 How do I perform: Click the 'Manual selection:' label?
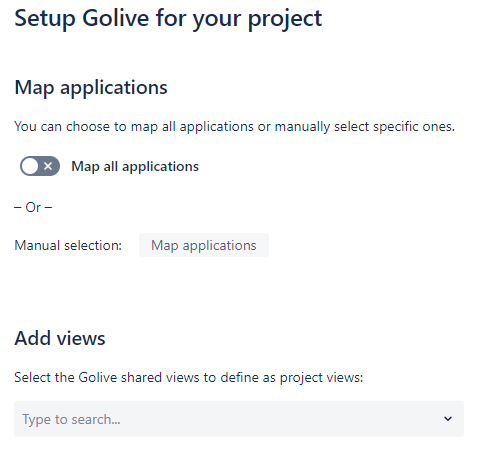[x=68, y=246]
